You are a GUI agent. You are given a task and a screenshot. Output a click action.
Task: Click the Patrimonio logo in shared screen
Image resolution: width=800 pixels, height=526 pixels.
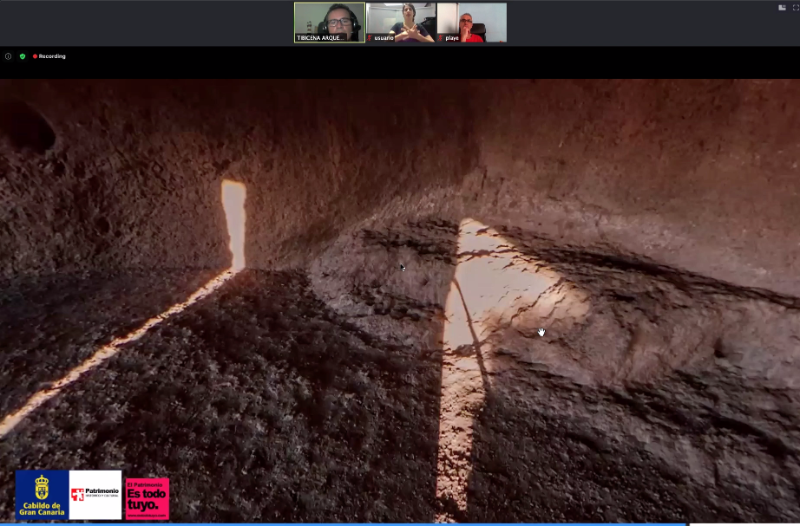[95, 494]
